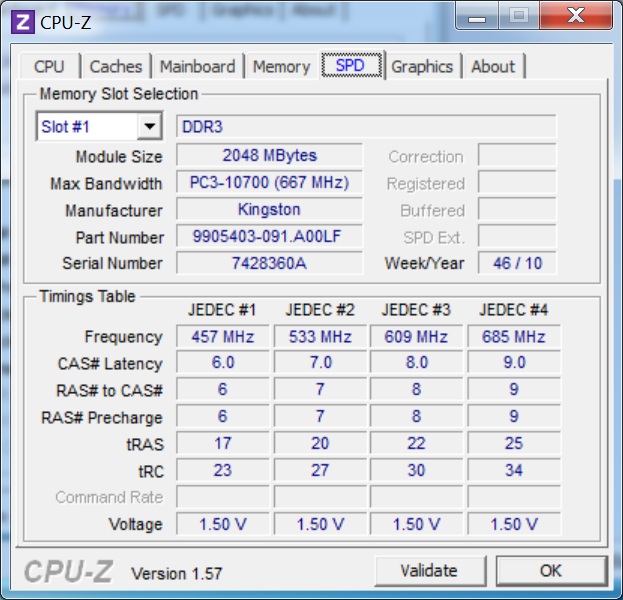Click the JEDEC #2 column header
This screenshot has width=623, height=600.
(x=320, y=310)
